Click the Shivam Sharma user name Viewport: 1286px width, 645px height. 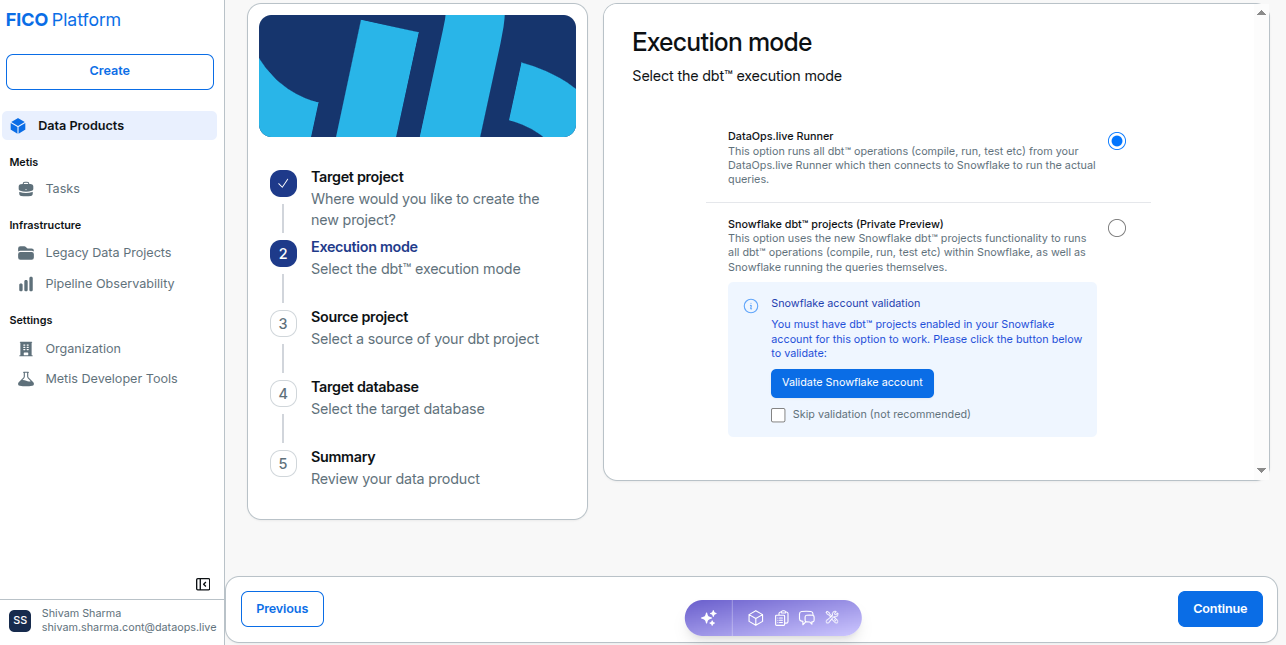pos(81,613)
